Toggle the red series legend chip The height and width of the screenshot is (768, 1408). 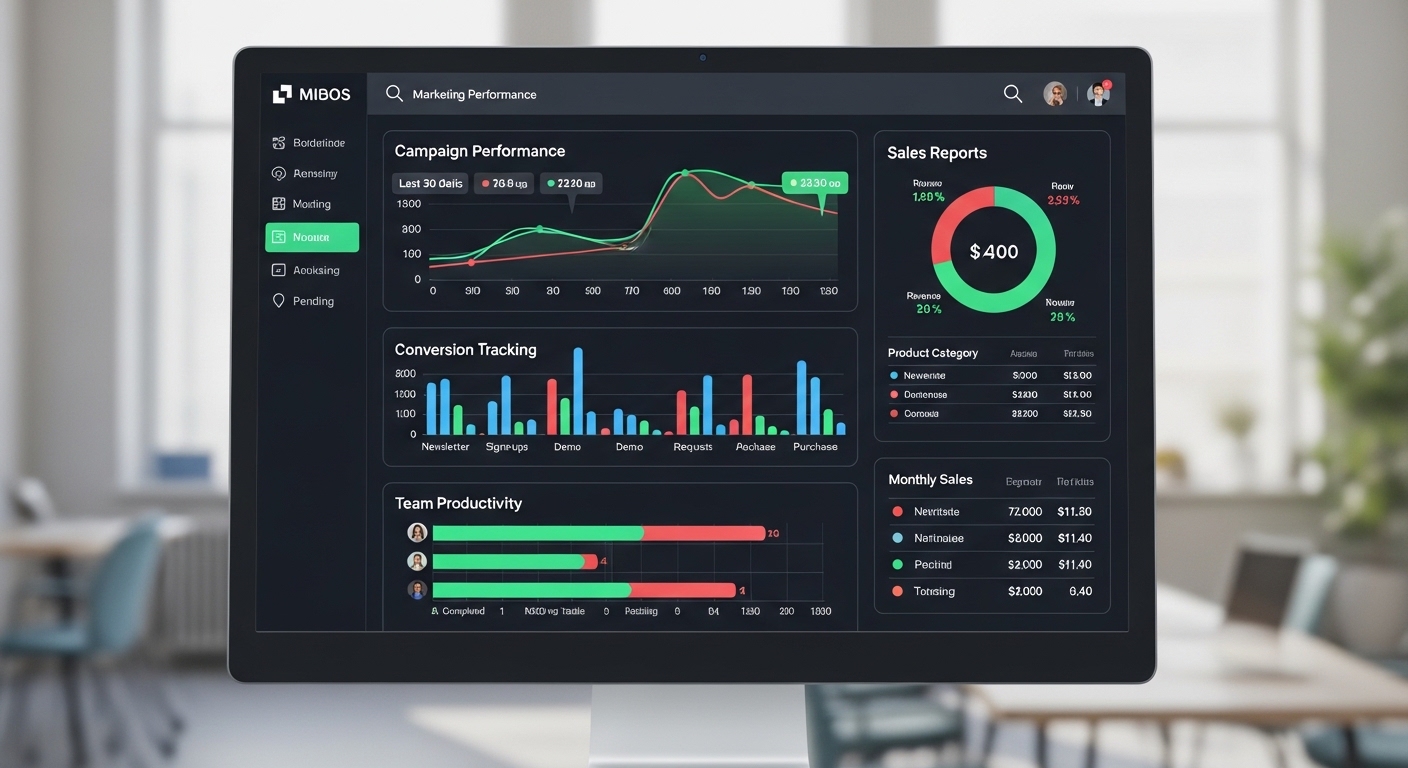(x=503, y=184)
